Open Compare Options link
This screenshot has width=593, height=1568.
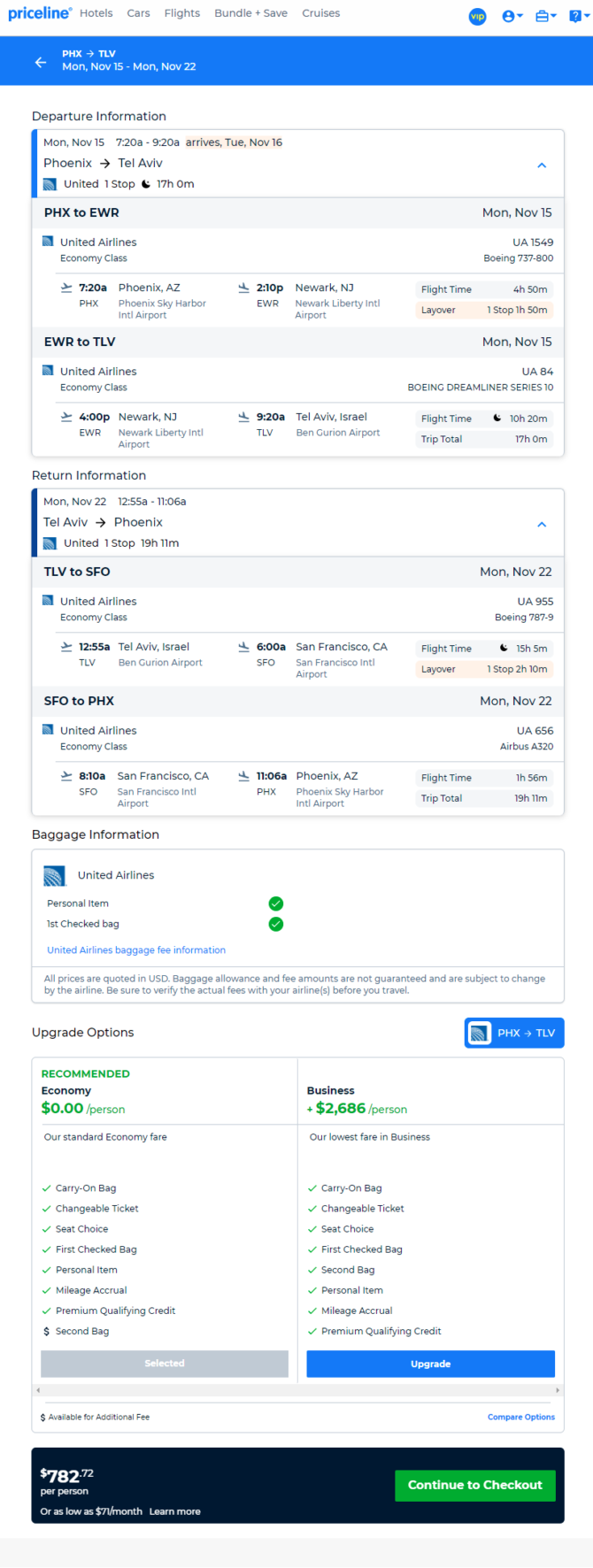point(521,1417)
